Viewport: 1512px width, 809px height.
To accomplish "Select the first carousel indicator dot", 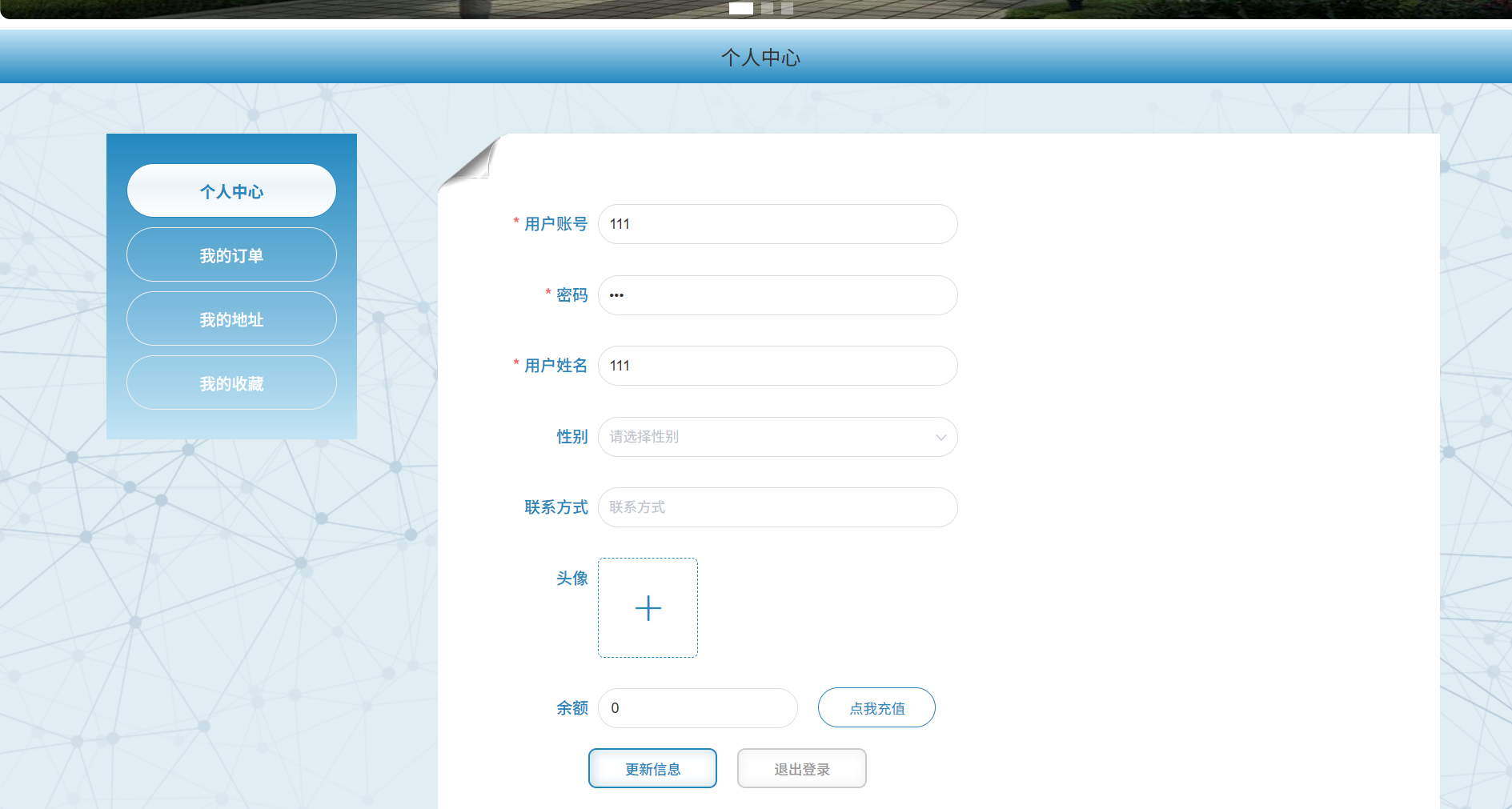I will point(741,9).
